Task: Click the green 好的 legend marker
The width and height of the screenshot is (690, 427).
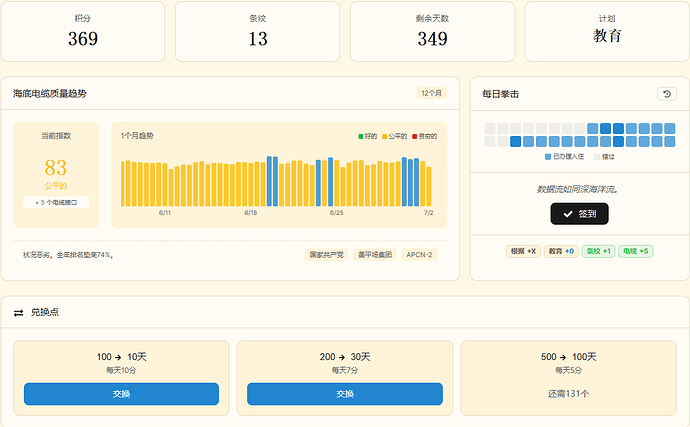Action: pos(360,136)
